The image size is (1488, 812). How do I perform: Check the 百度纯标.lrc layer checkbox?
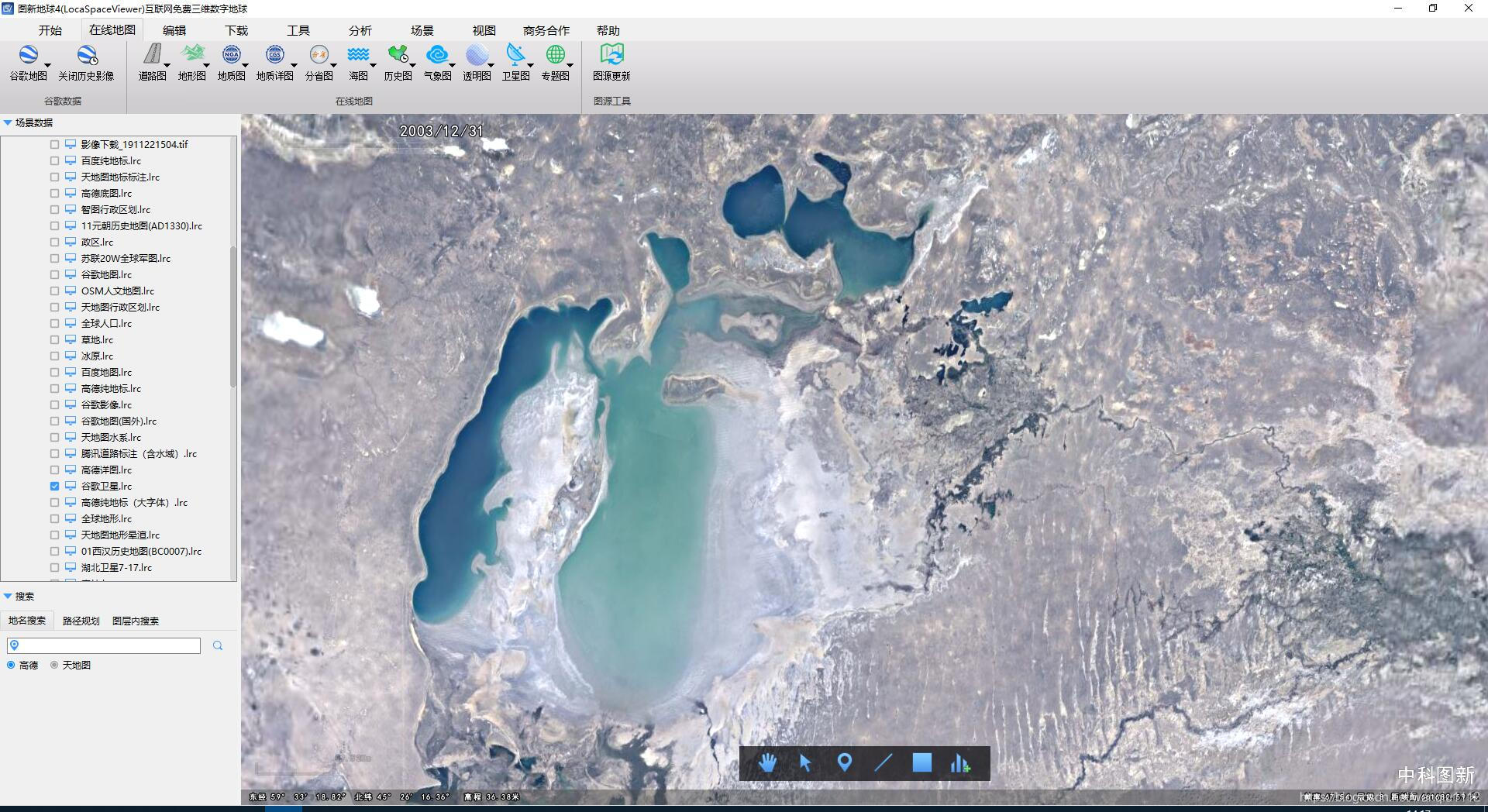pos(54,160)
